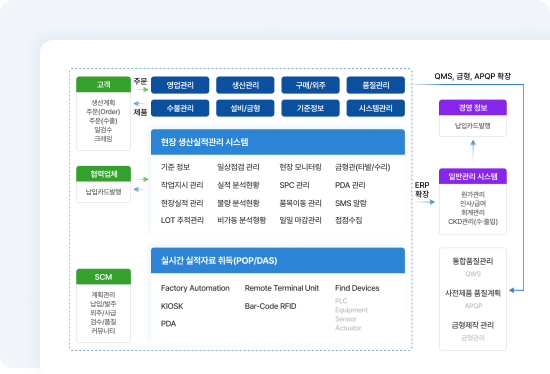The width and height of the screenshot is (550, 374).
Task: Click the 영업관리 blue box
Action: [x=180, y=85]
